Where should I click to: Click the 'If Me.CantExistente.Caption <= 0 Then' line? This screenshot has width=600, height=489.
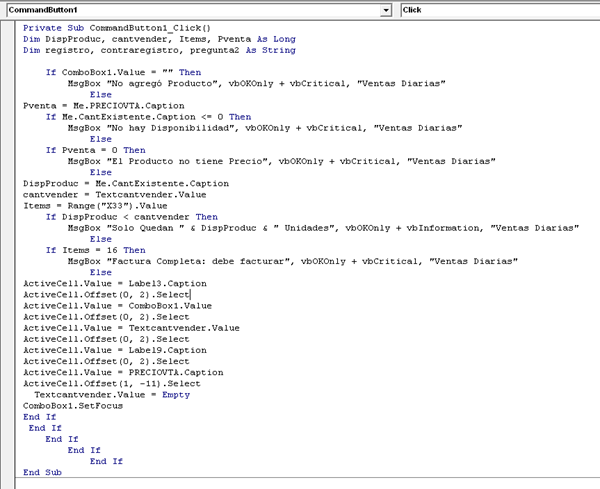(148, 117)
